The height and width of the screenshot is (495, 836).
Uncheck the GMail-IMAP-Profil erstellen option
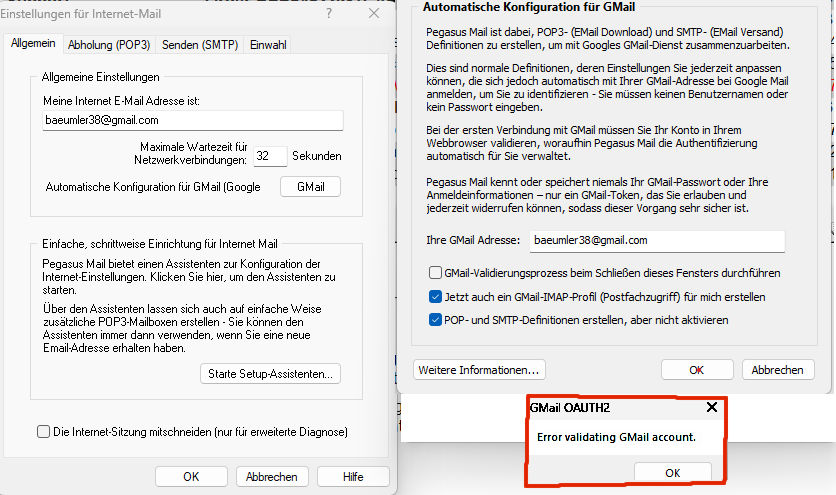pyautogui.click(x=435, y=297)
